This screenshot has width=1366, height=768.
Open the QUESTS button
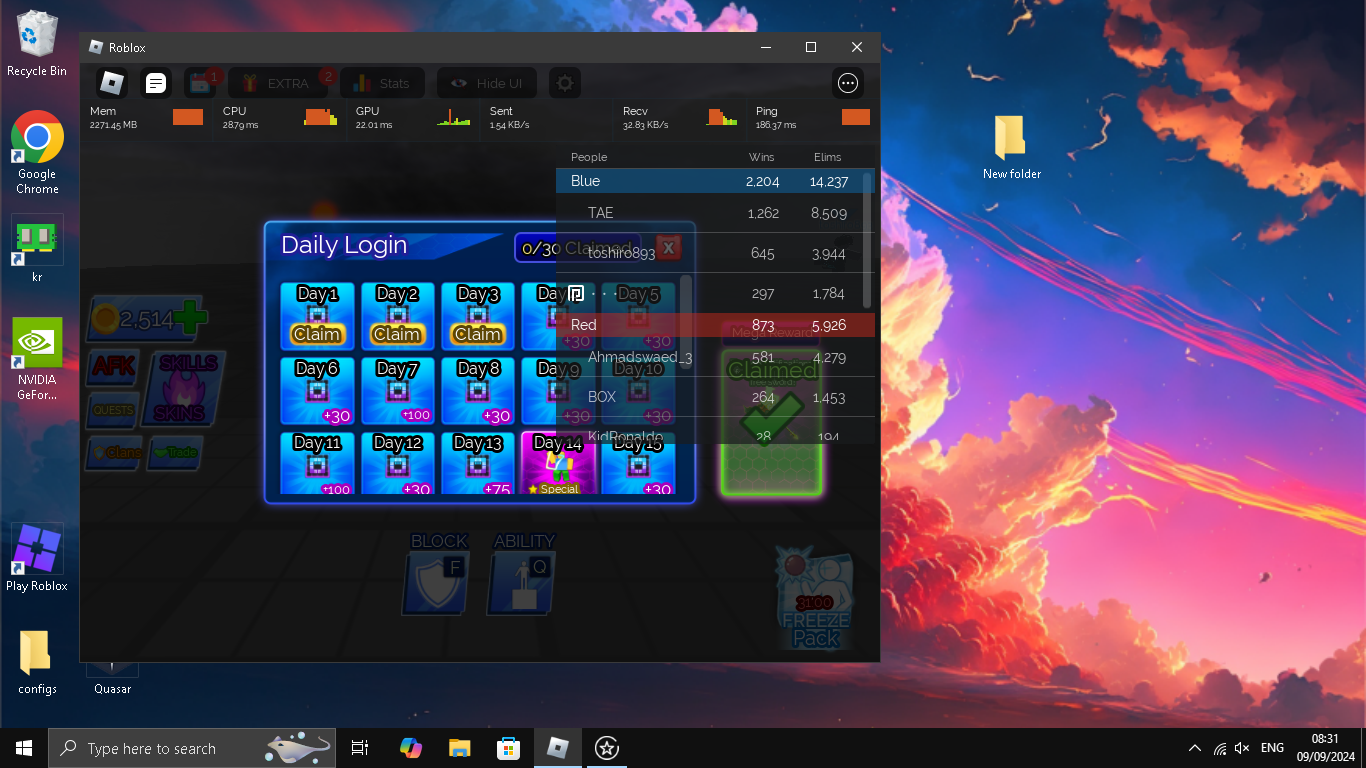point(113,410)
